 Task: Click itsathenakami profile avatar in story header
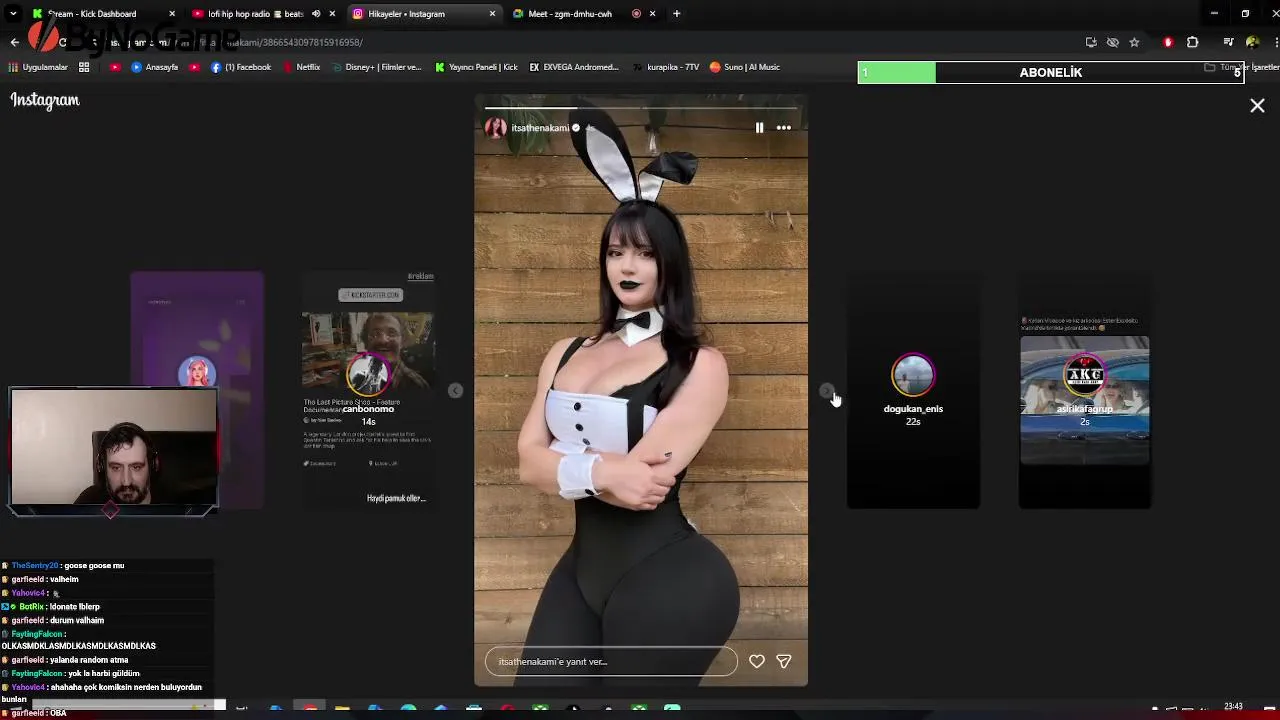tap(495, 128)
